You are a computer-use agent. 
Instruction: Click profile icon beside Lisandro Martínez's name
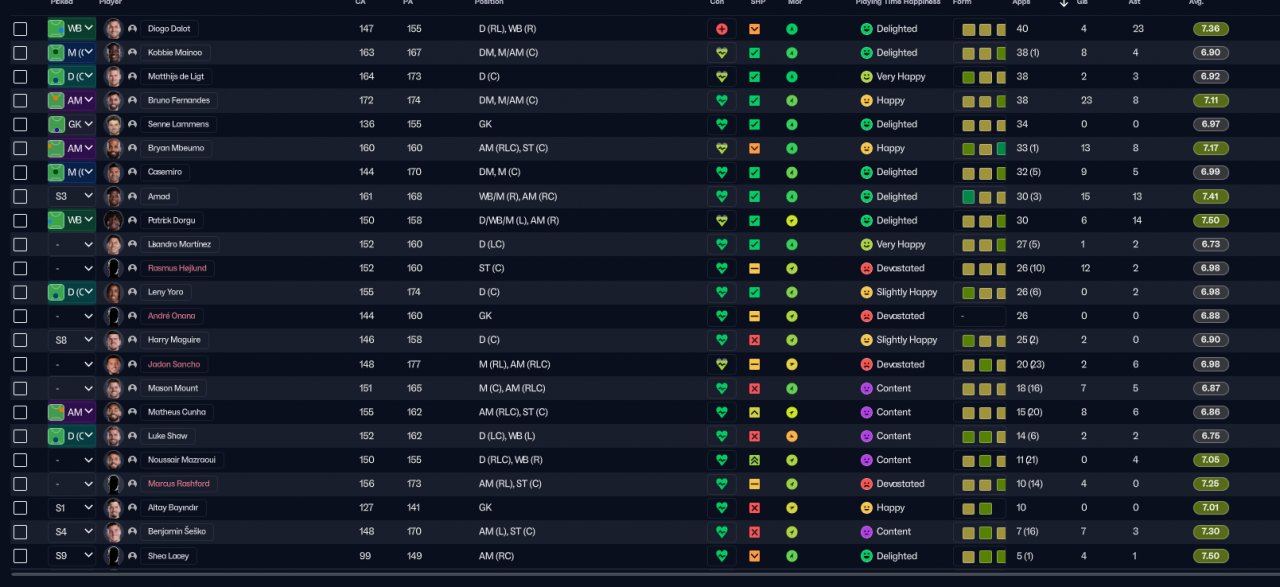point(132,245)
